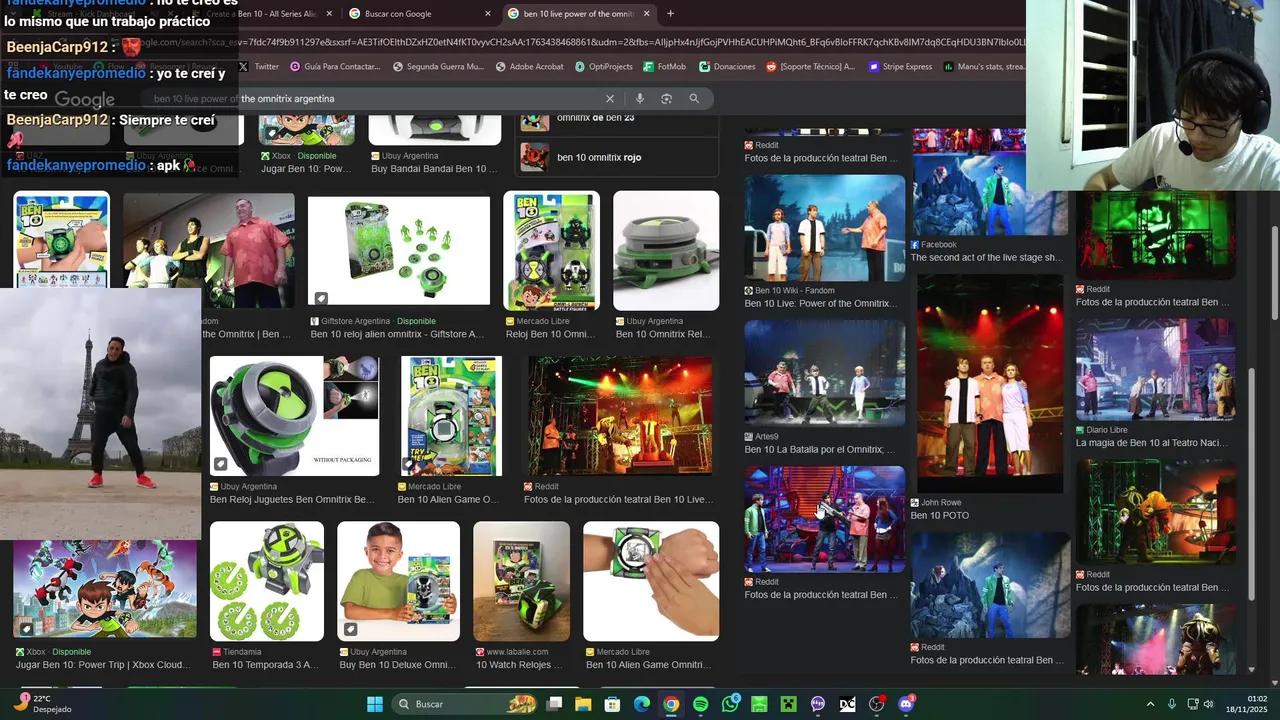
Task: Open labalie.com '10 Watch Relojes' image
Action: click(521, 581)
